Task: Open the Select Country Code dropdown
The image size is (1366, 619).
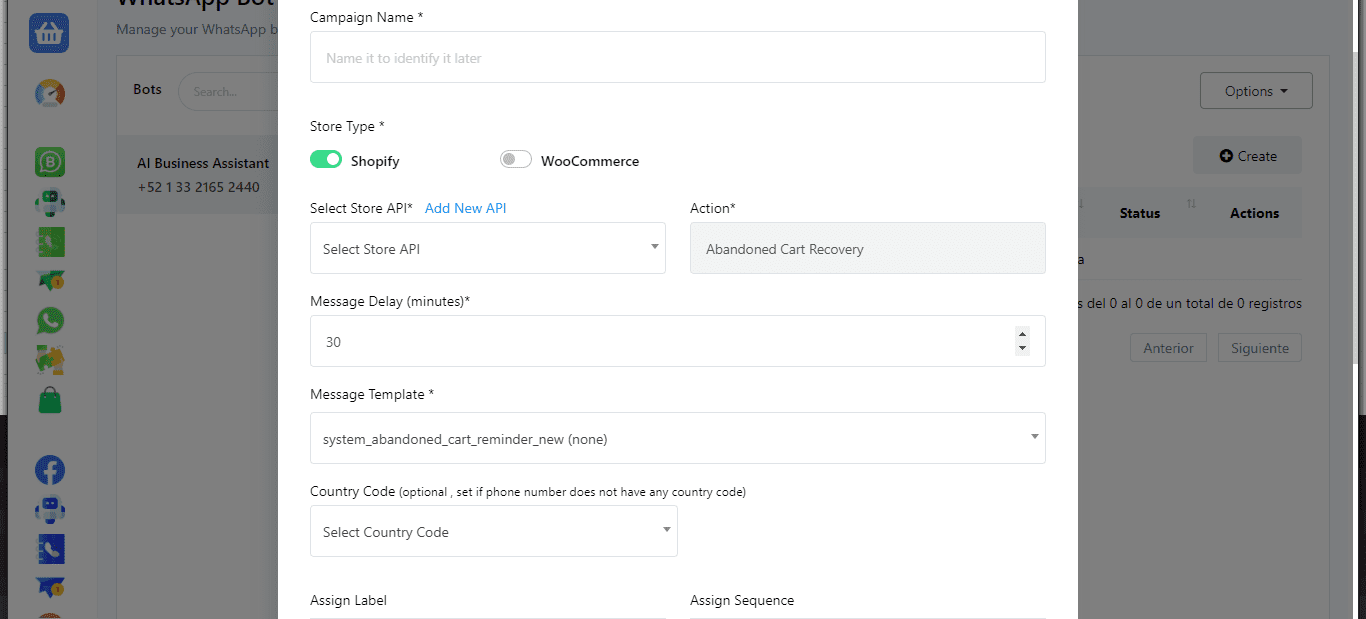Action: (x=493, y=531)
